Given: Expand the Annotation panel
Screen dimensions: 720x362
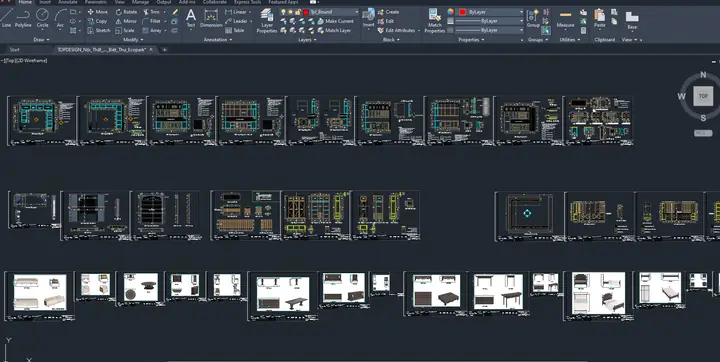Looking at the screenshot, I should 217,40.
